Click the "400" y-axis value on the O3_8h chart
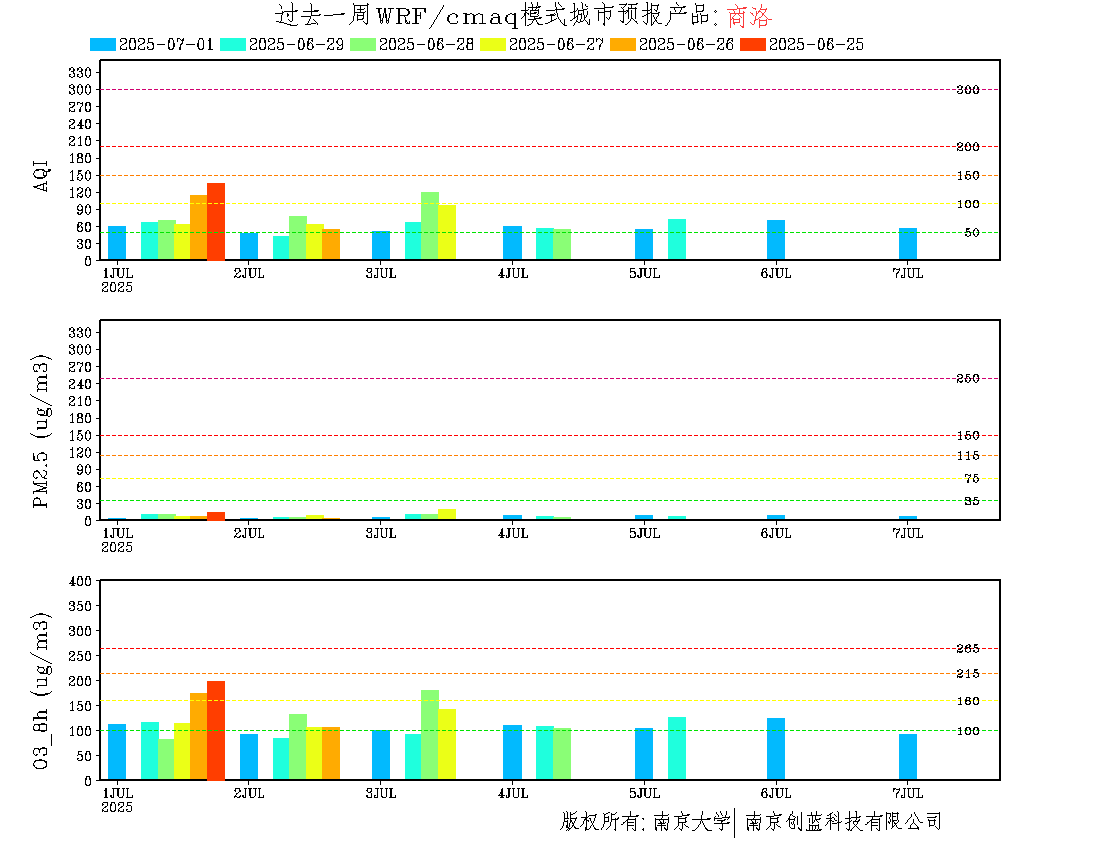The width and height of the screenshot is (1100, 850). pyautogui.click(x=80, y=581)
